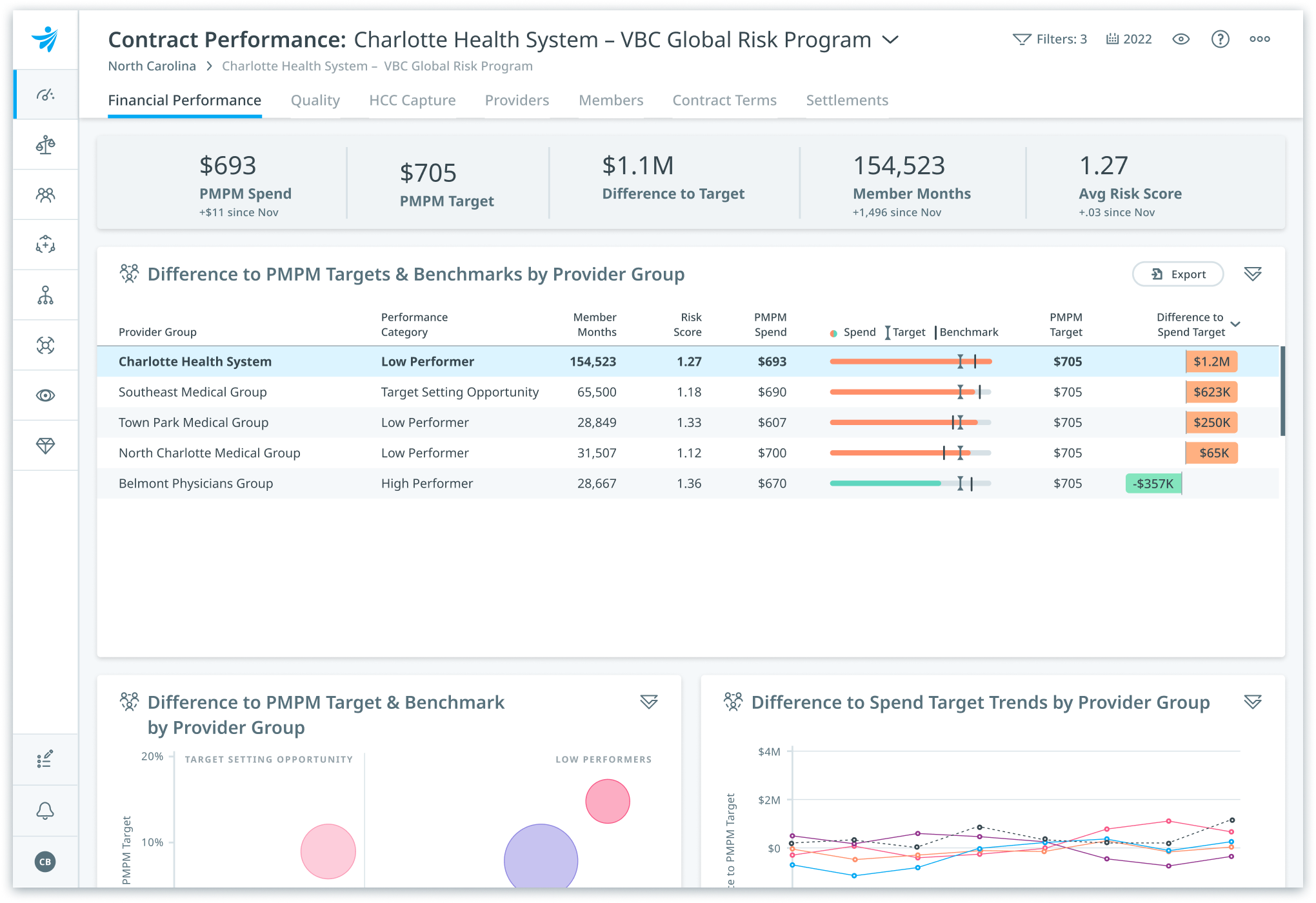Screen dimensions: 1316x903
Task: Expand the contract title dropdown chevron
Action: (x=890, y=40)
